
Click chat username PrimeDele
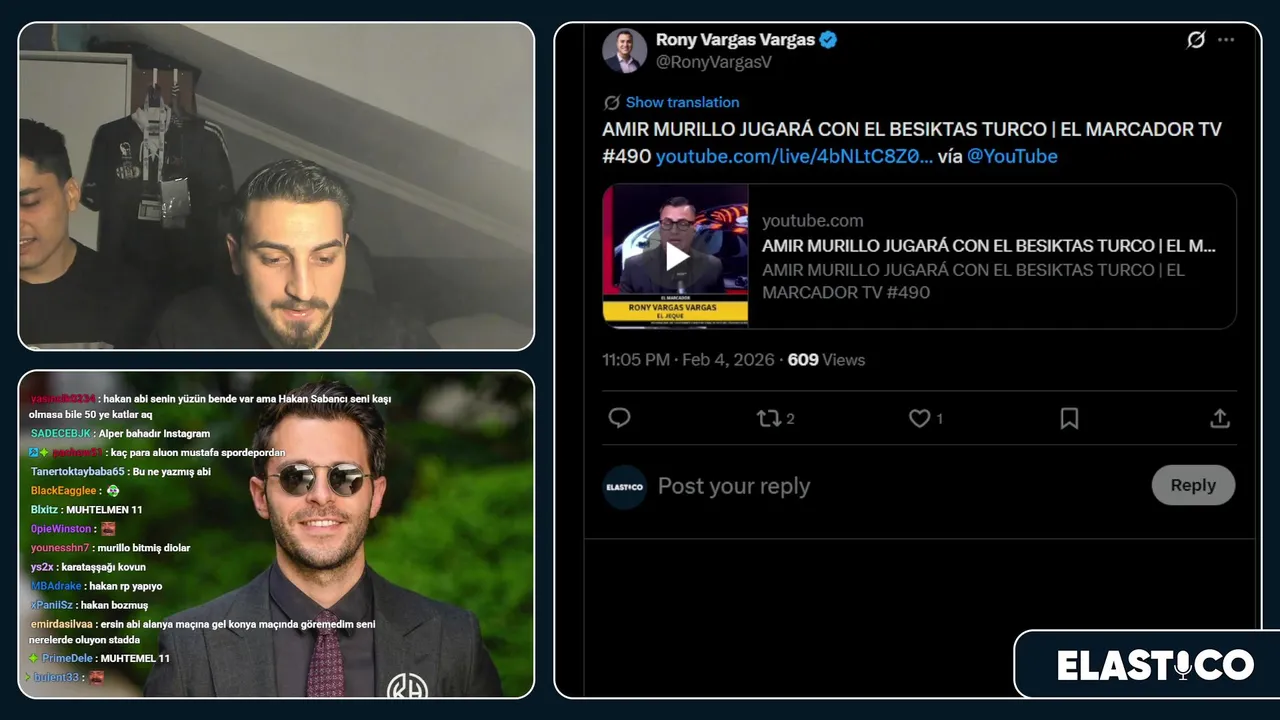point(67,658)
